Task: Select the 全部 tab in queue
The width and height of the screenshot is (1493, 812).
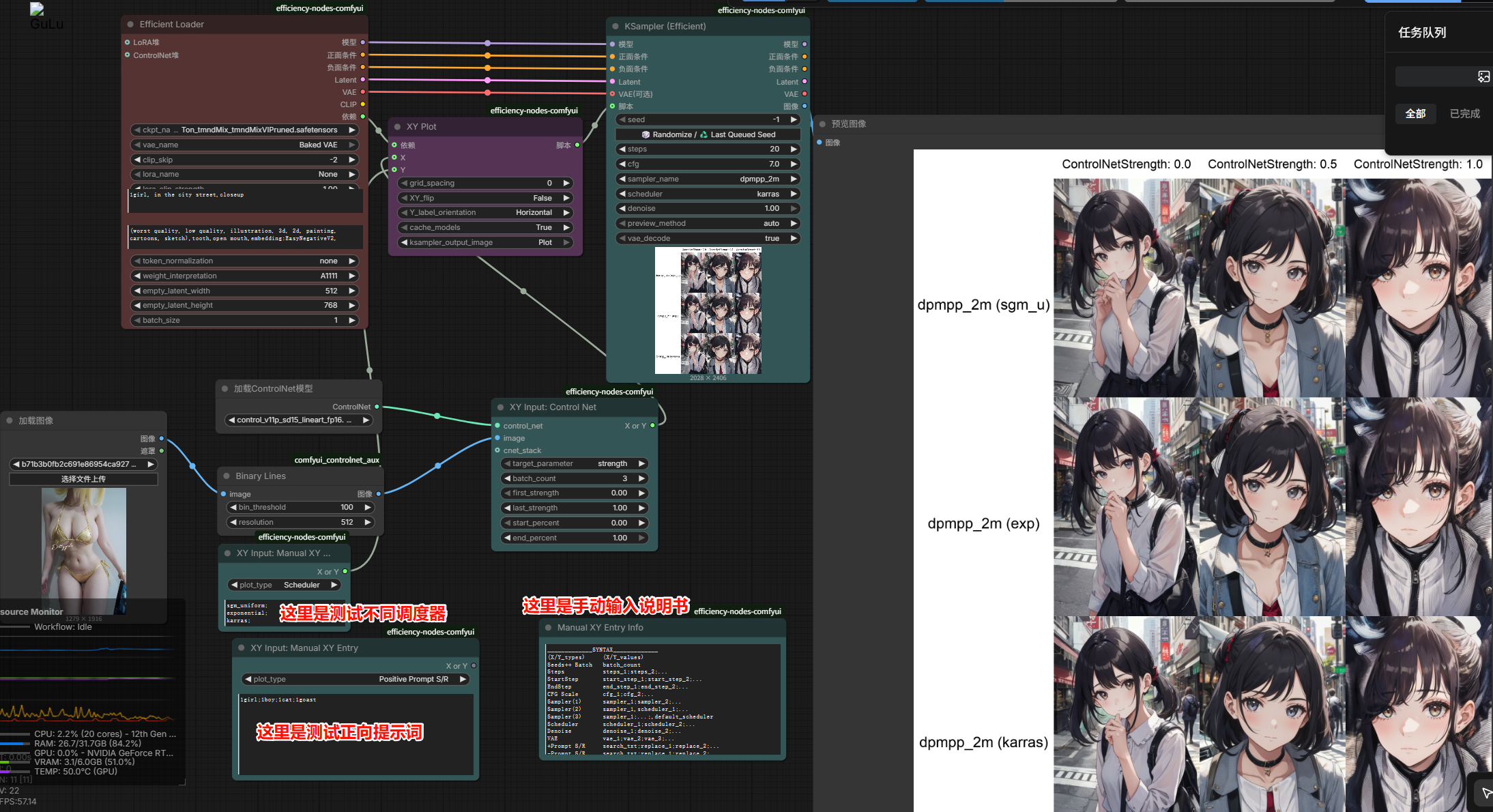Action: pyautogui.click(x=1415, y=114)
